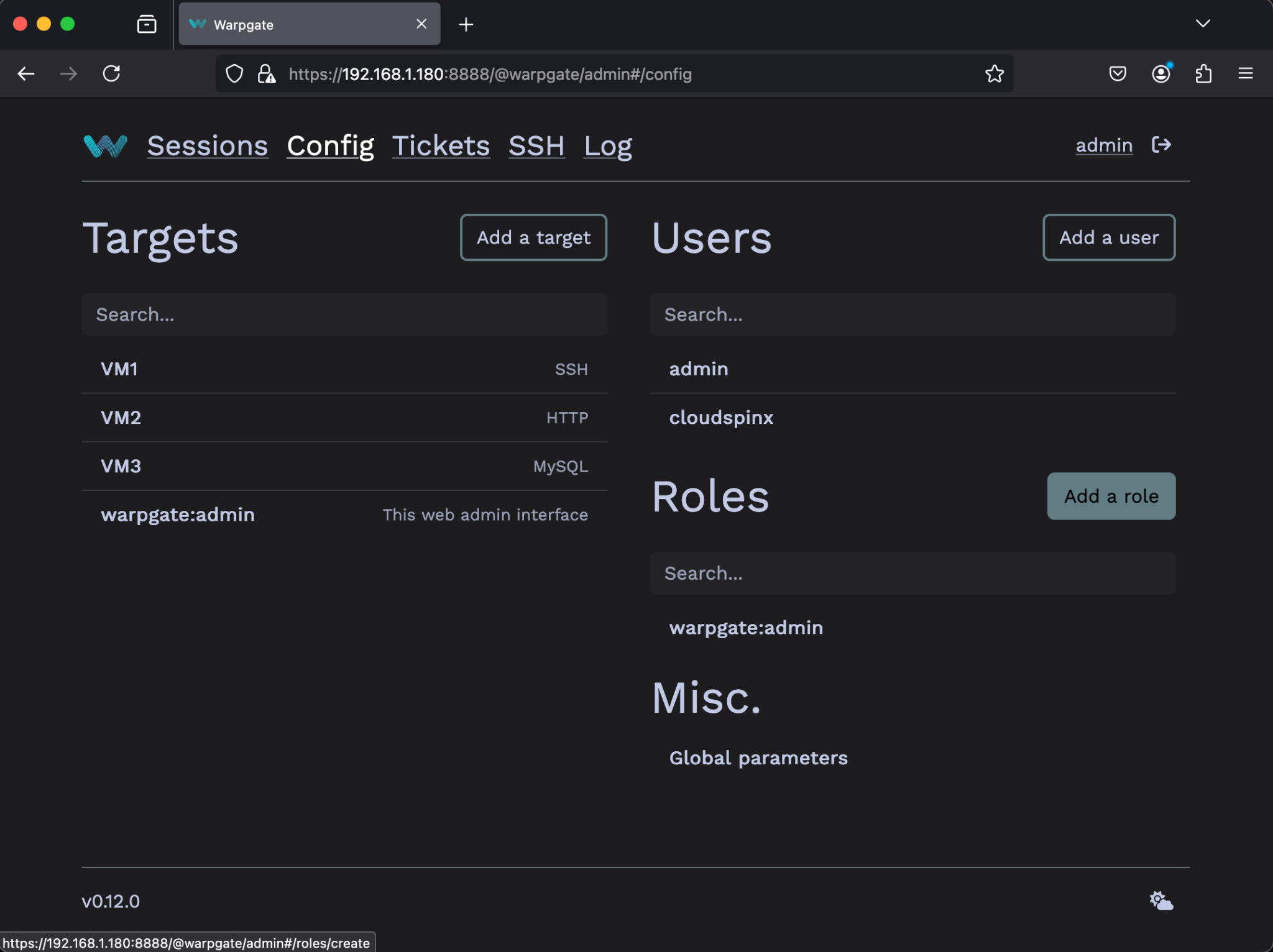The height and width of the screenshot is (952, 1273).
Task: Open the Firefox account icon
Action: (1161, 73)
